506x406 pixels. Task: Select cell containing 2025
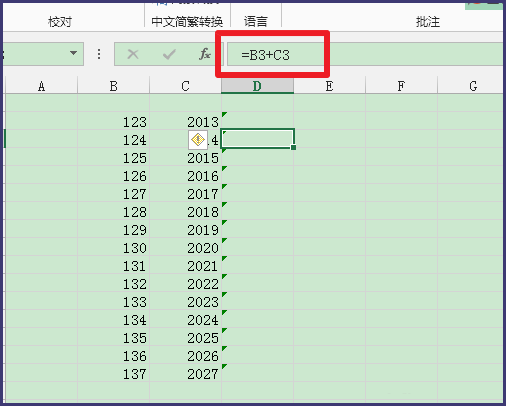point(185,337)
